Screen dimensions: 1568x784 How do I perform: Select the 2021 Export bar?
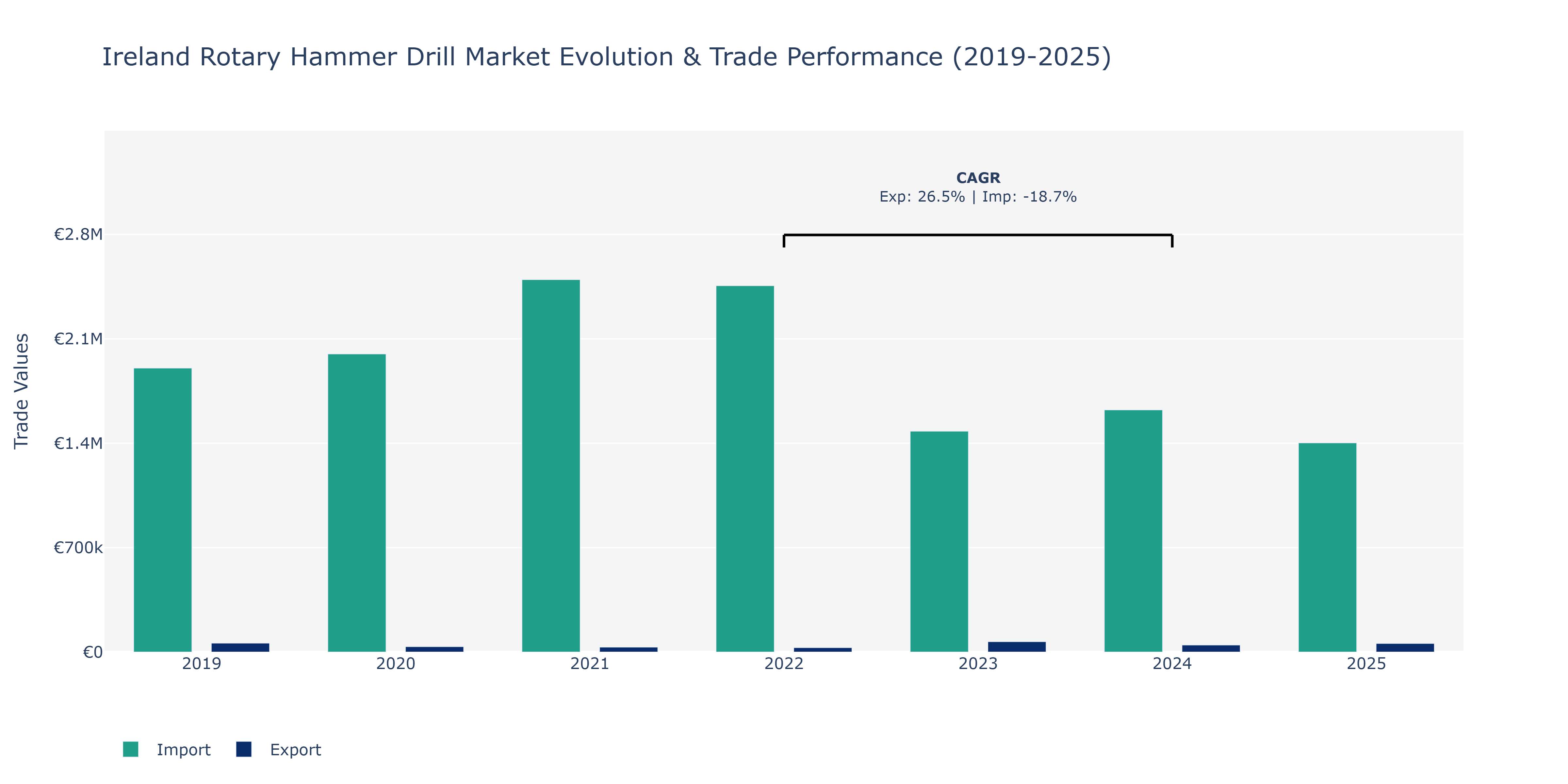coord(629,649)
